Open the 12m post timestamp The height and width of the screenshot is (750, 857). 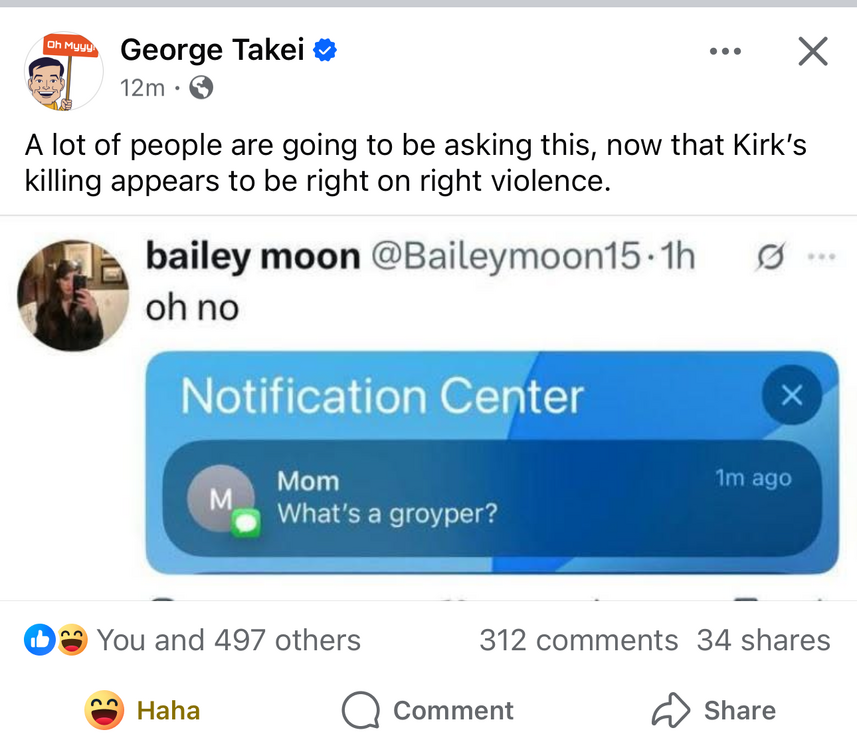click(x=142, y=88)
